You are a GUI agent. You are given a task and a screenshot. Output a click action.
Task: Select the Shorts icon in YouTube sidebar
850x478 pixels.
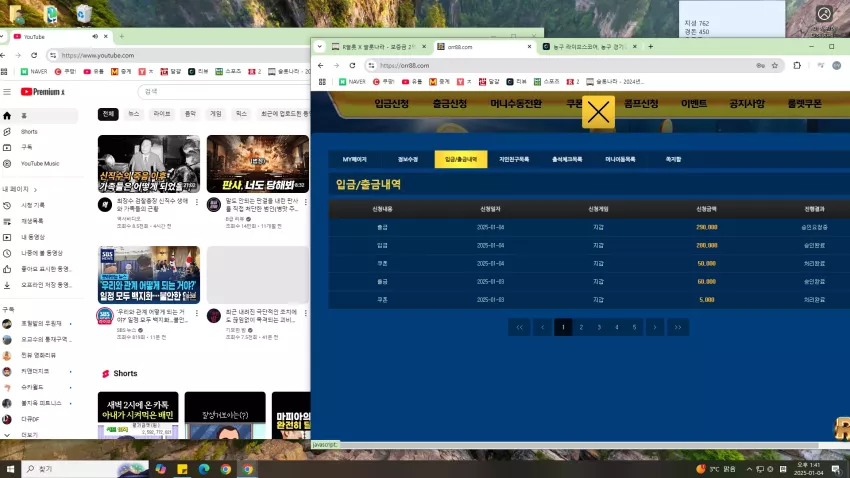pyautogui.click(x=7, y=132)
